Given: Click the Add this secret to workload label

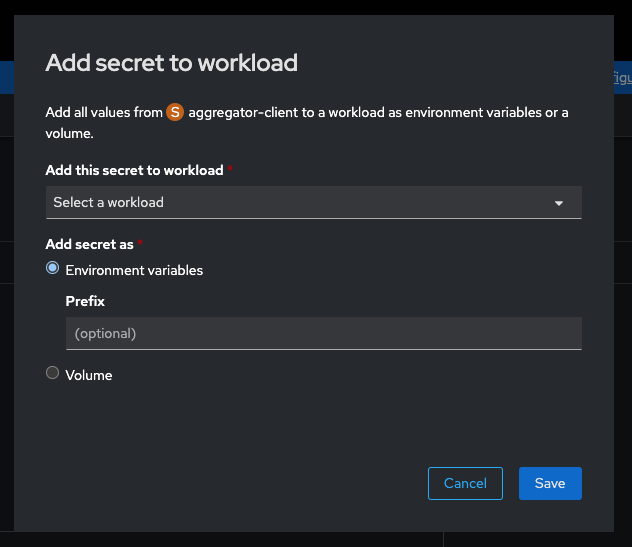Looking at the screenshot, I should 135,170.
